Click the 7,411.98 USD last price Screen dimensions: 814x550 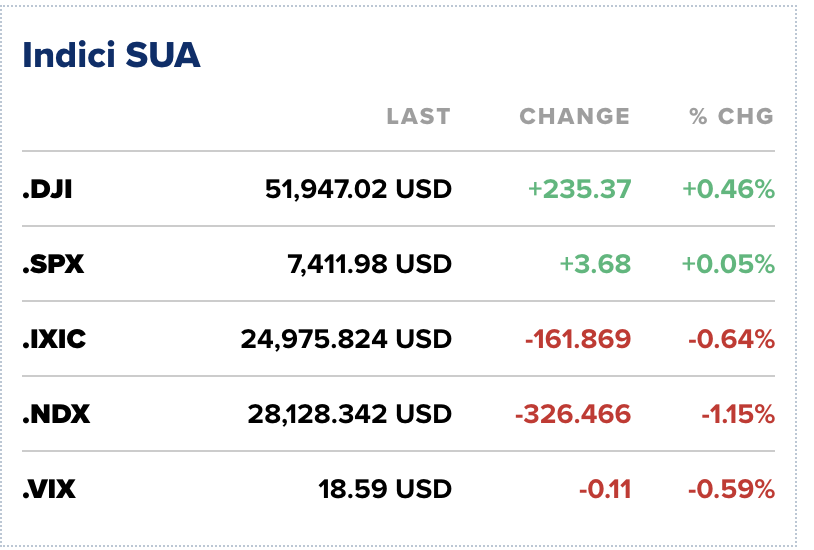point(369,264)
